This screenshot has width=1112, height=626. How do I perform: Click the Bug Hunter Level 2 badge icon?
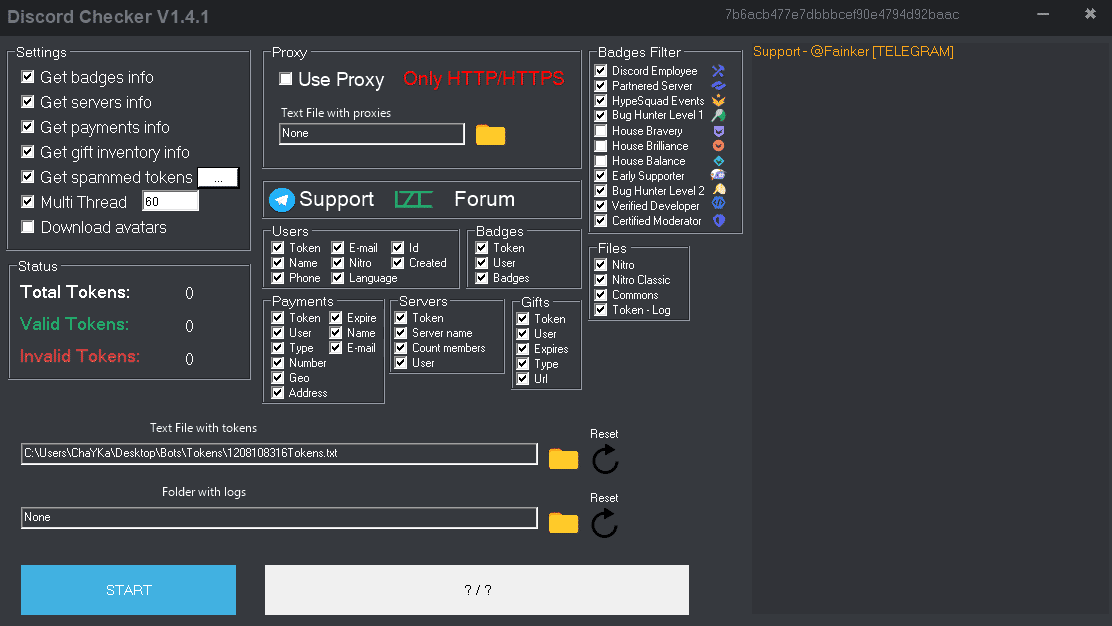point(718,191)
